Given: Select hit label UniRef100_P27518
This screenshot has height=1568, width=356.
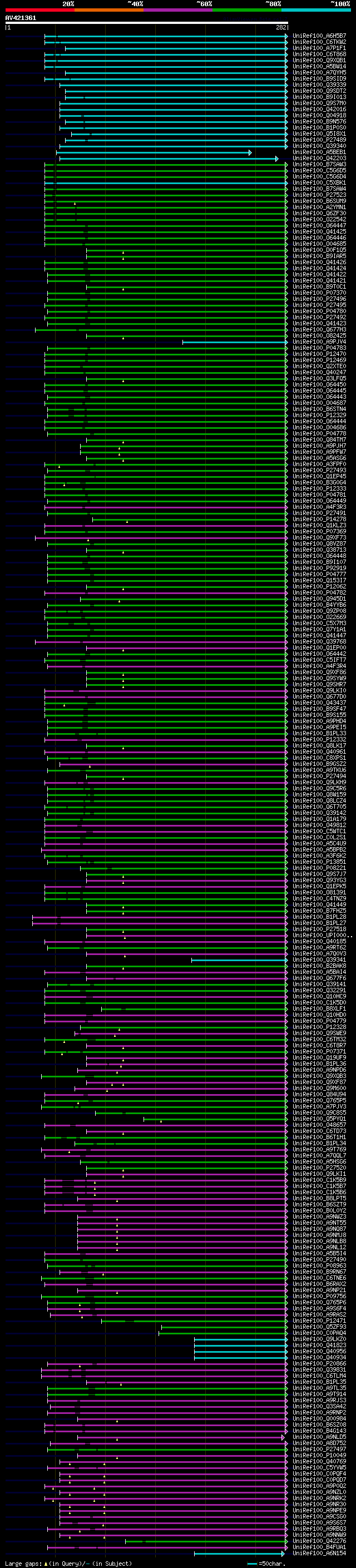Looking at the screenshot, I should (319, 929).
